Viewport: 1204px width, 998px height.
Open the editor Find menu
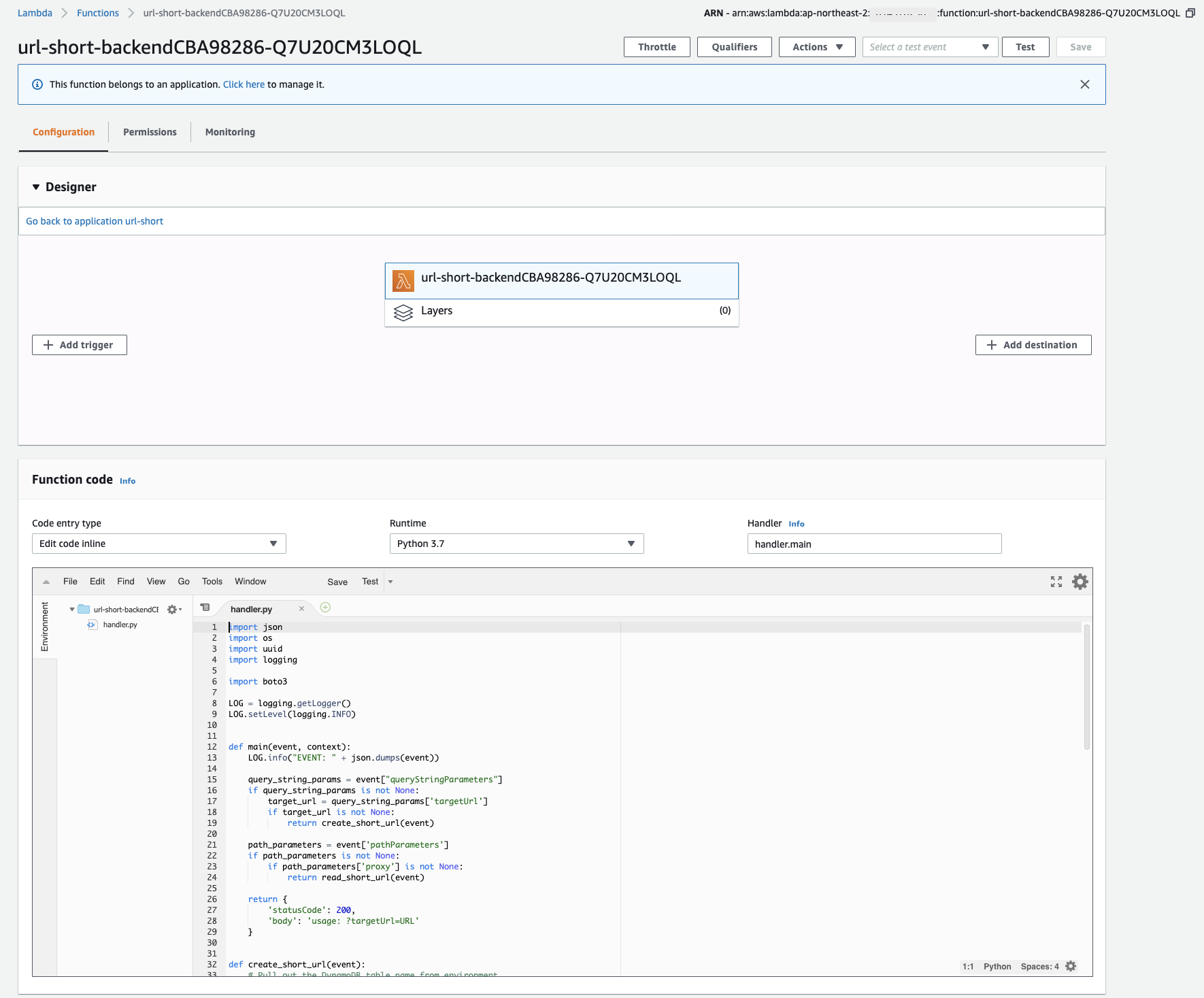(126, 582)
